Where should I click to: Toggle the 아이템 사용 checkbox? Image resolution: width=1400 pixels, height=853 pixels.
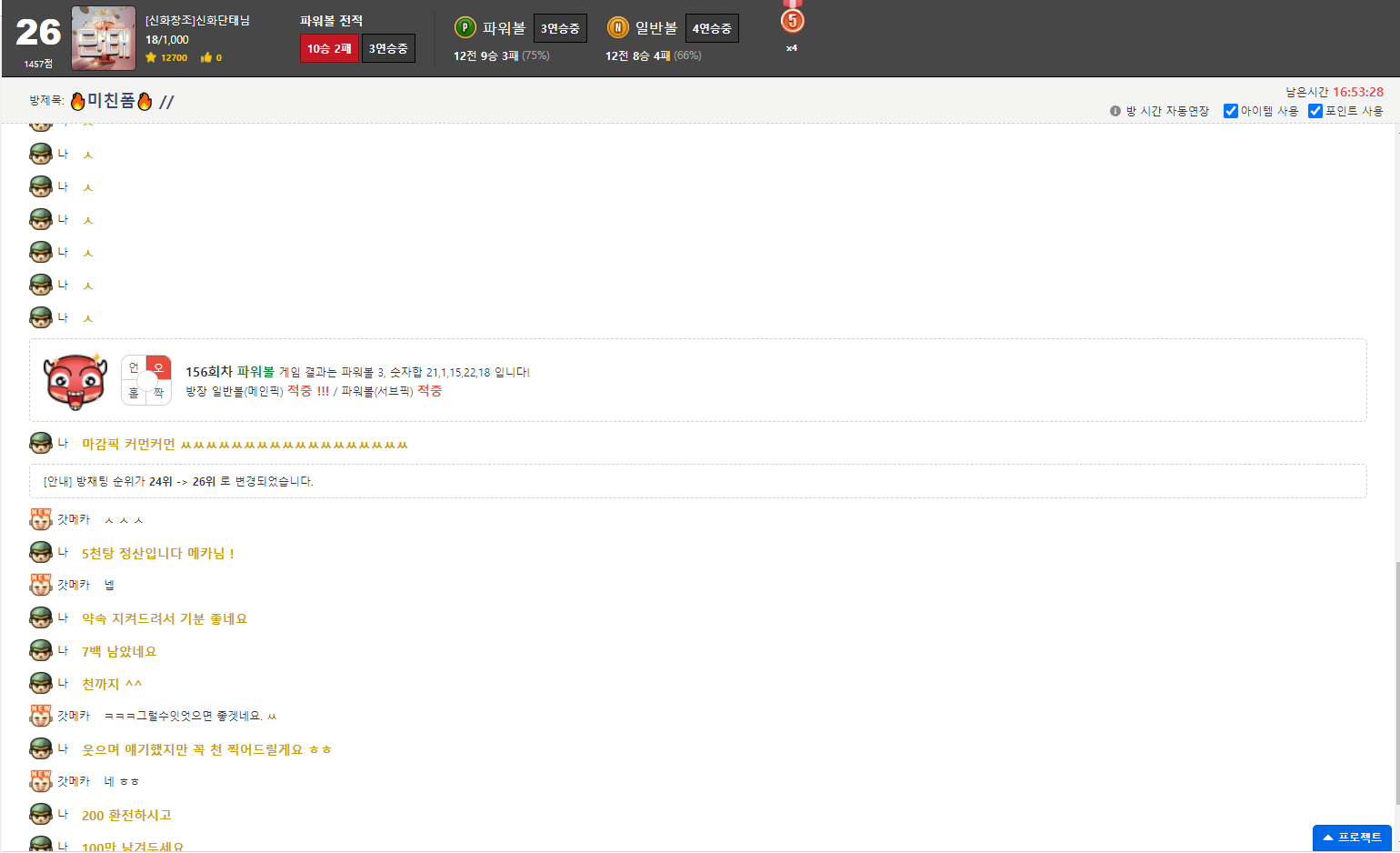1231,111
